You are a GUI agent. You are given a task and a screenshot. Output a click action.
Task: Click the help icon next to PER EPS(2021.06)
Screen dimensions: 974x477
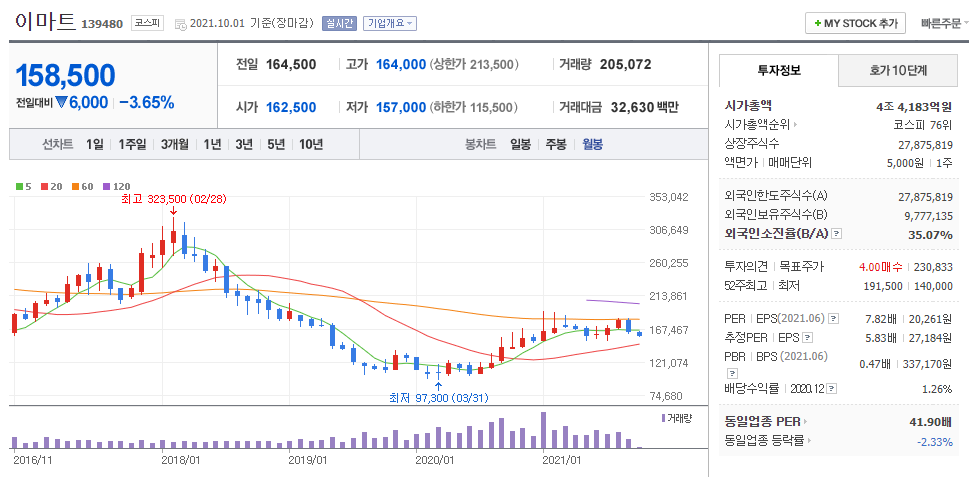(x=834, y=319)
